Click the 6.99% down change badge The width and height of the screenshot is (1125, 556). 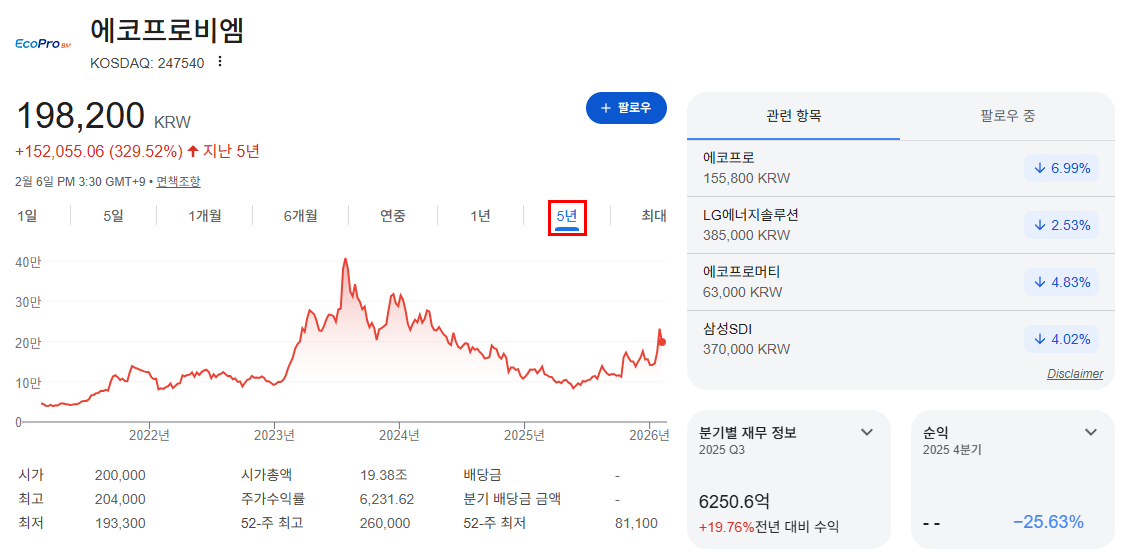tap(1061, 169)
